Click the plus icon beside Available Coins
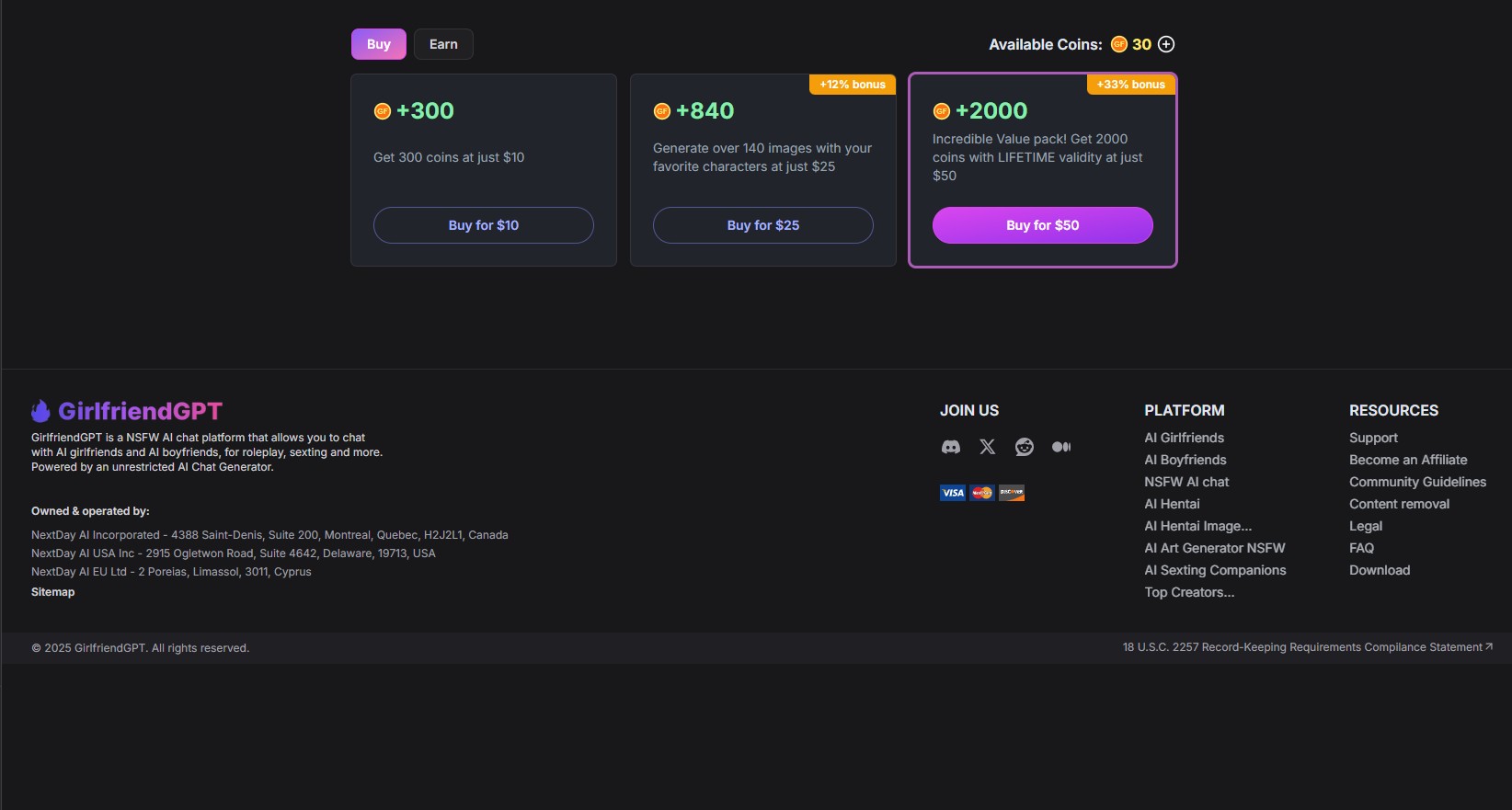 [1166, 44]
